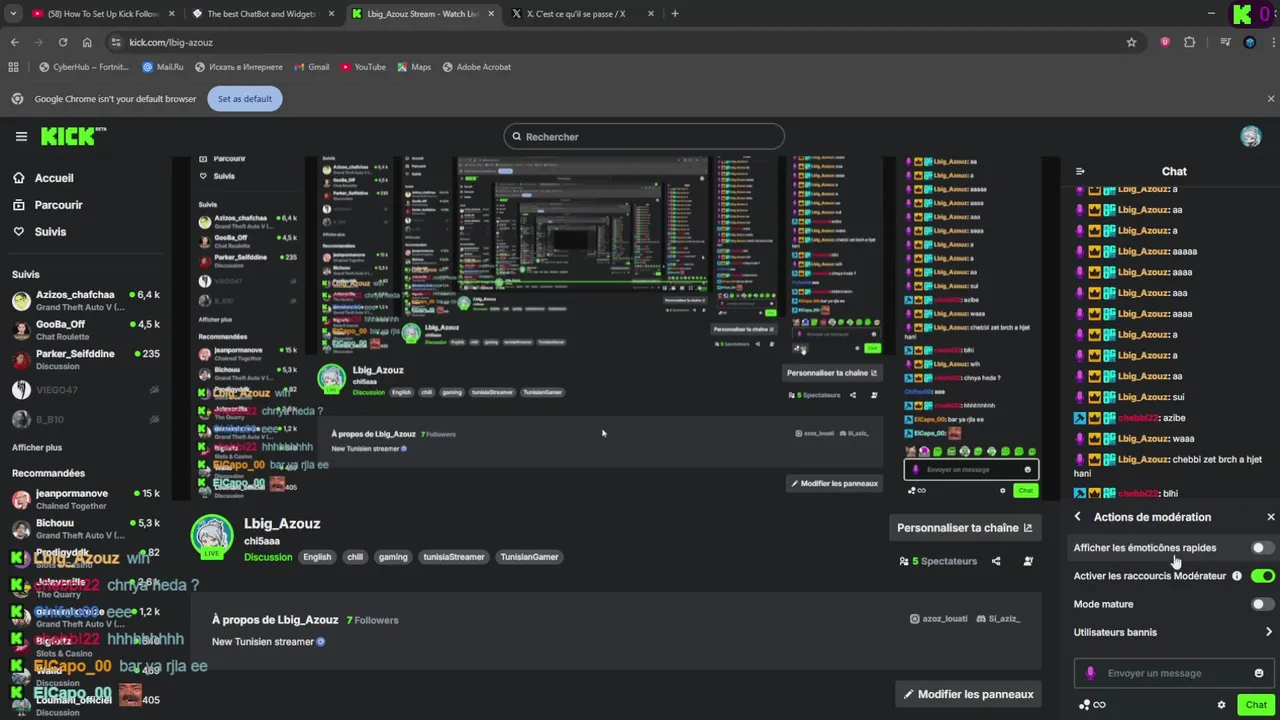Expand Utilisateurs bannis list
The height and width of the screenshot is (720, 1280).
tap(1173, 632)
